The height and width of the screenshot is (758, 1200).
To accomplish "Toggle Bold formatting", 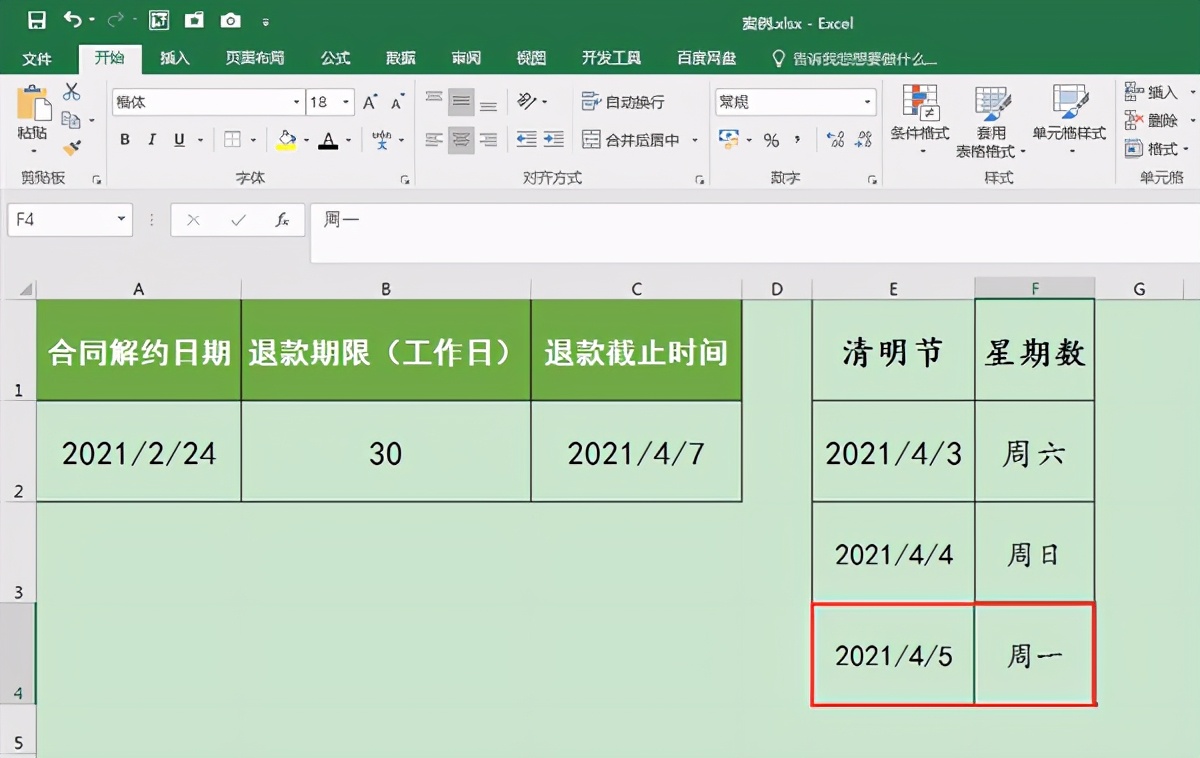I will pos(125,140).
